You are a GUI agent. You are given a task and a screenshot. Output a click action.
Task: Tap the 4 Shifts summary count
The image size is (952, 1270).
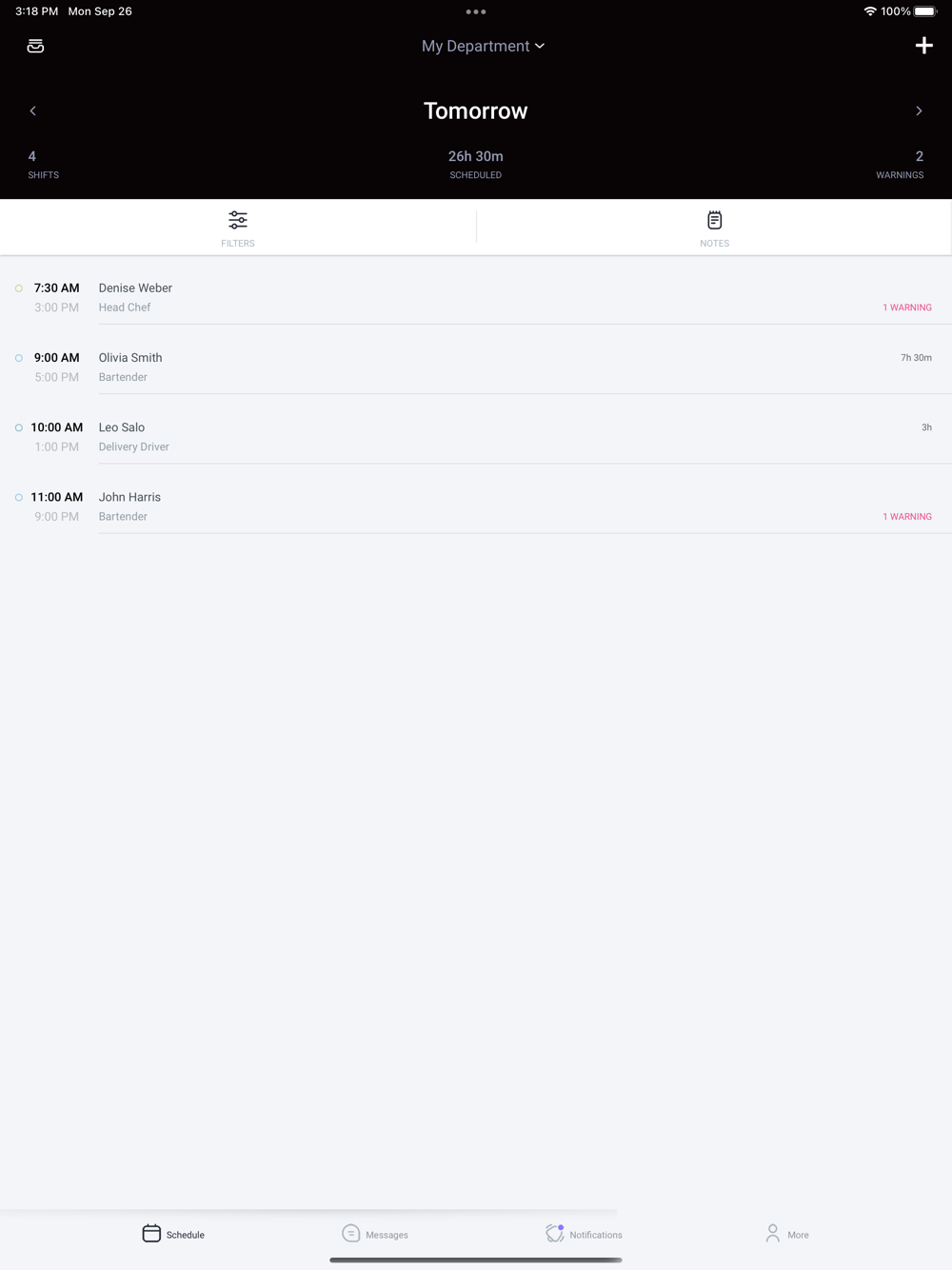(43, 165)
